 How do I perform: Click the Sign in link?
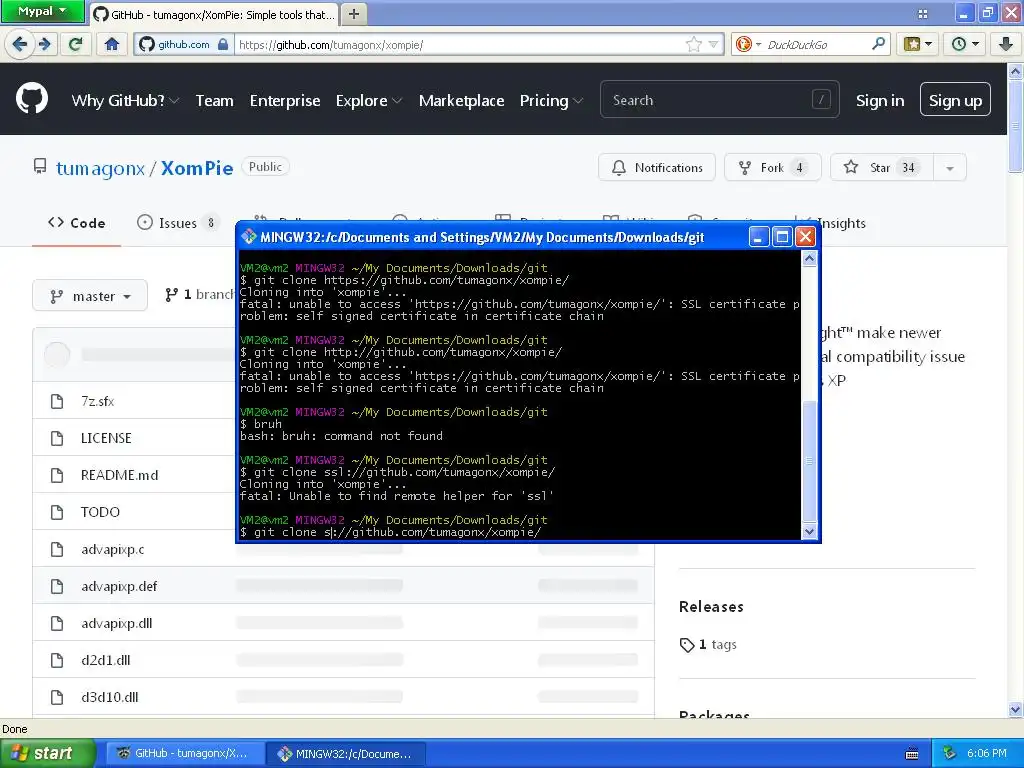(880, 101)
